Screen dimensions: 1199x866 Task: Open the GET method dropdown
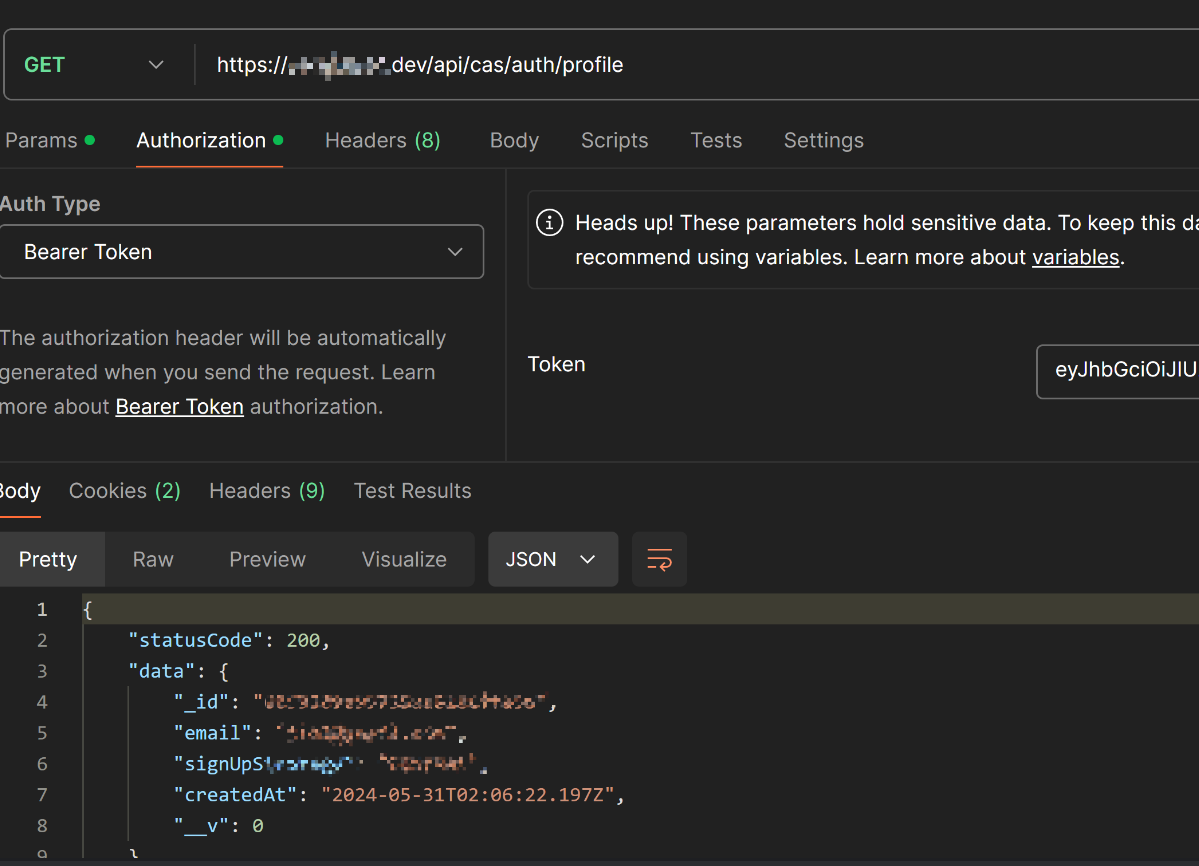coord(95,65)
